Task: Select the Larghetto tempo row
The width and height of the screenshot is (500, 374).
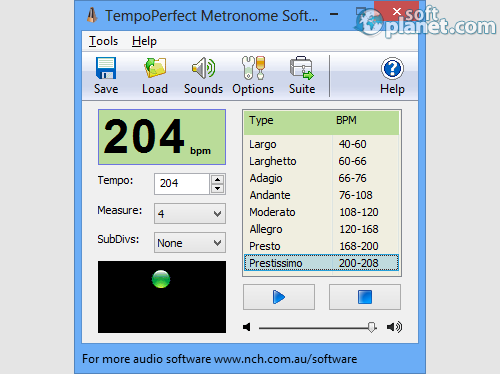Action: [x=321, y=161]
